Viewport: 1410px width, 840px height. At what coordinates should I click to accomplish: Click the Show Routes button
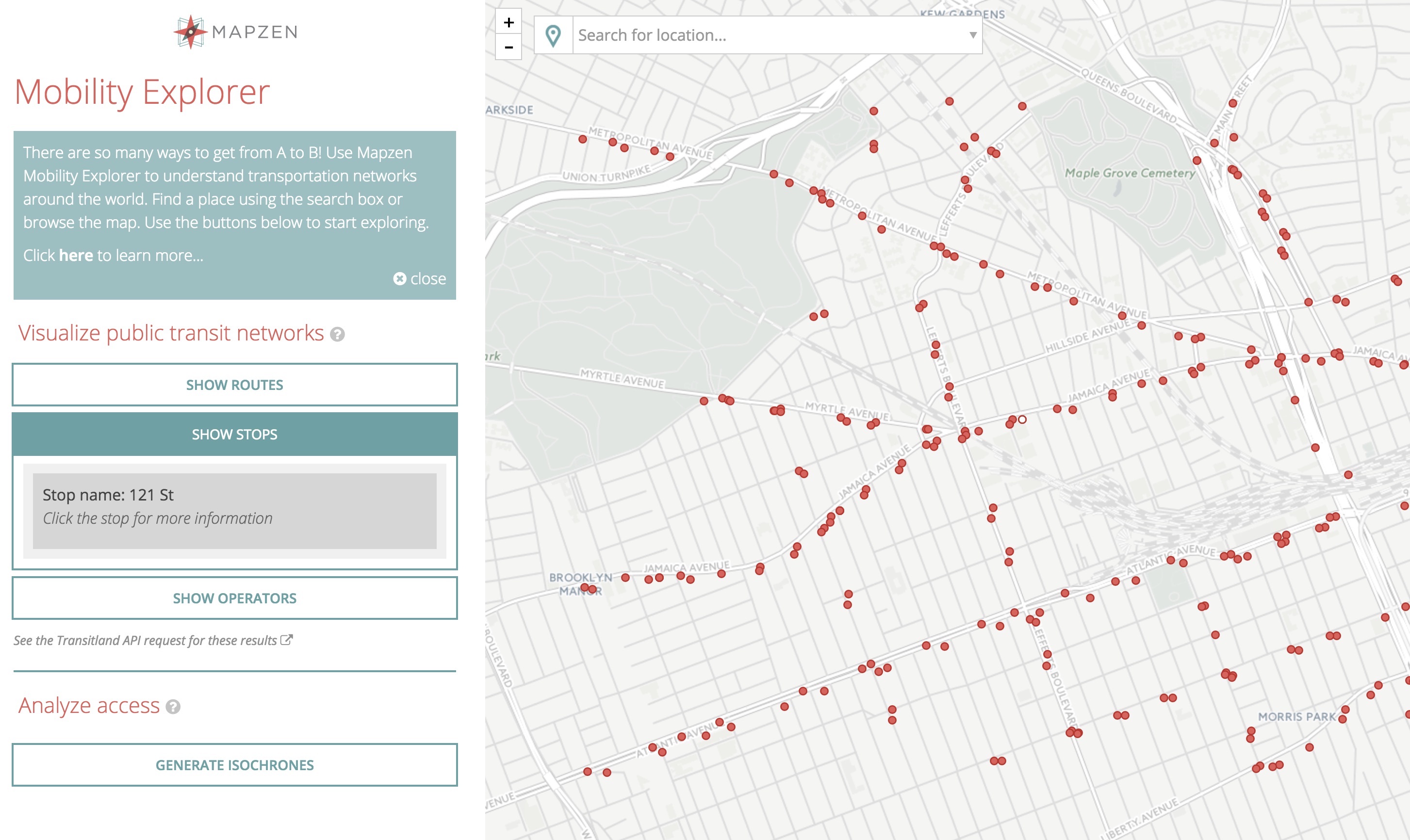[x=234, y=385]
